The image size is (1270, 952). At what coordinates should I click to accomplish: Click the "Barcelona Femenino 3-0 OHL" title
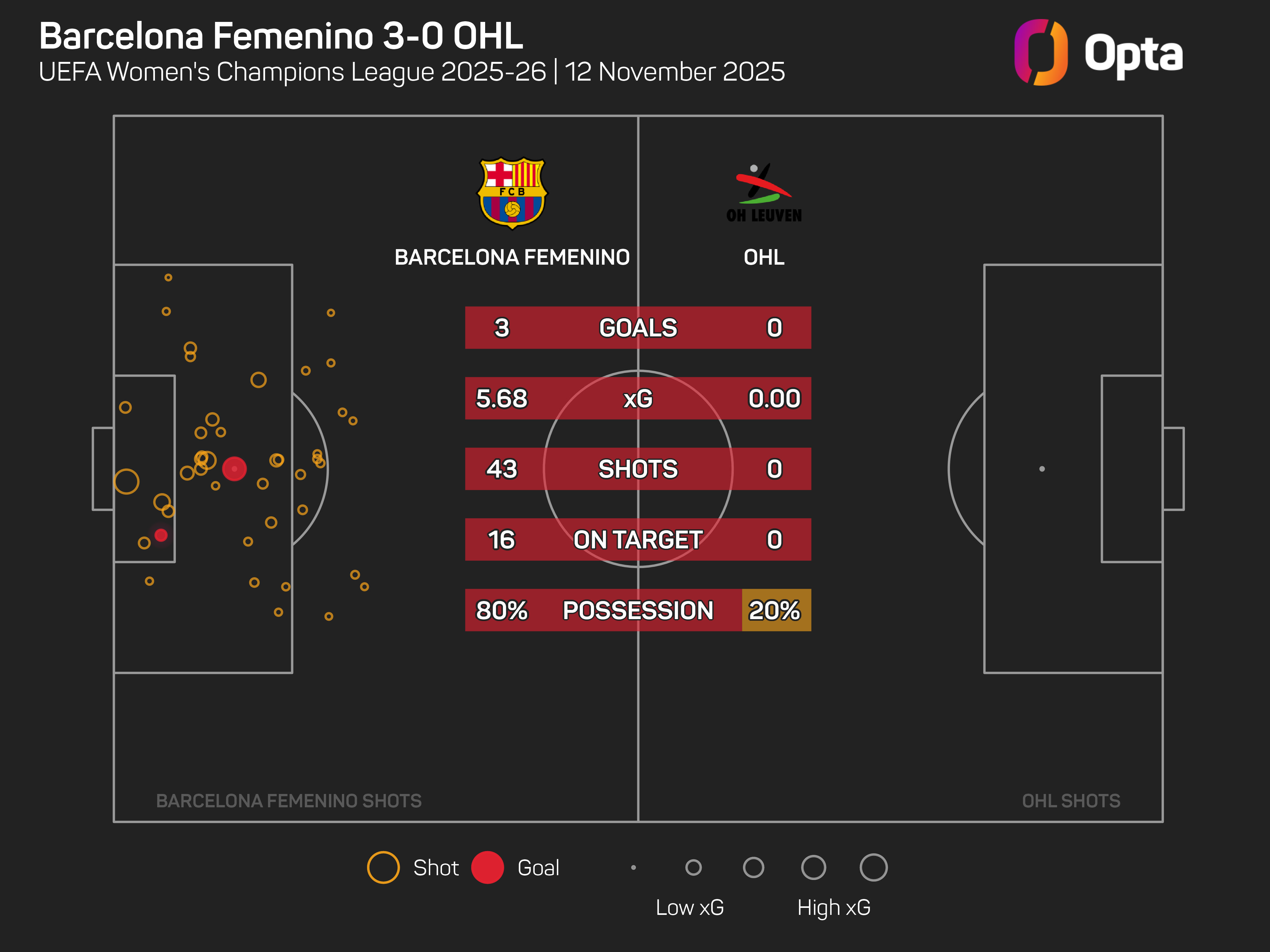point(281,36)
